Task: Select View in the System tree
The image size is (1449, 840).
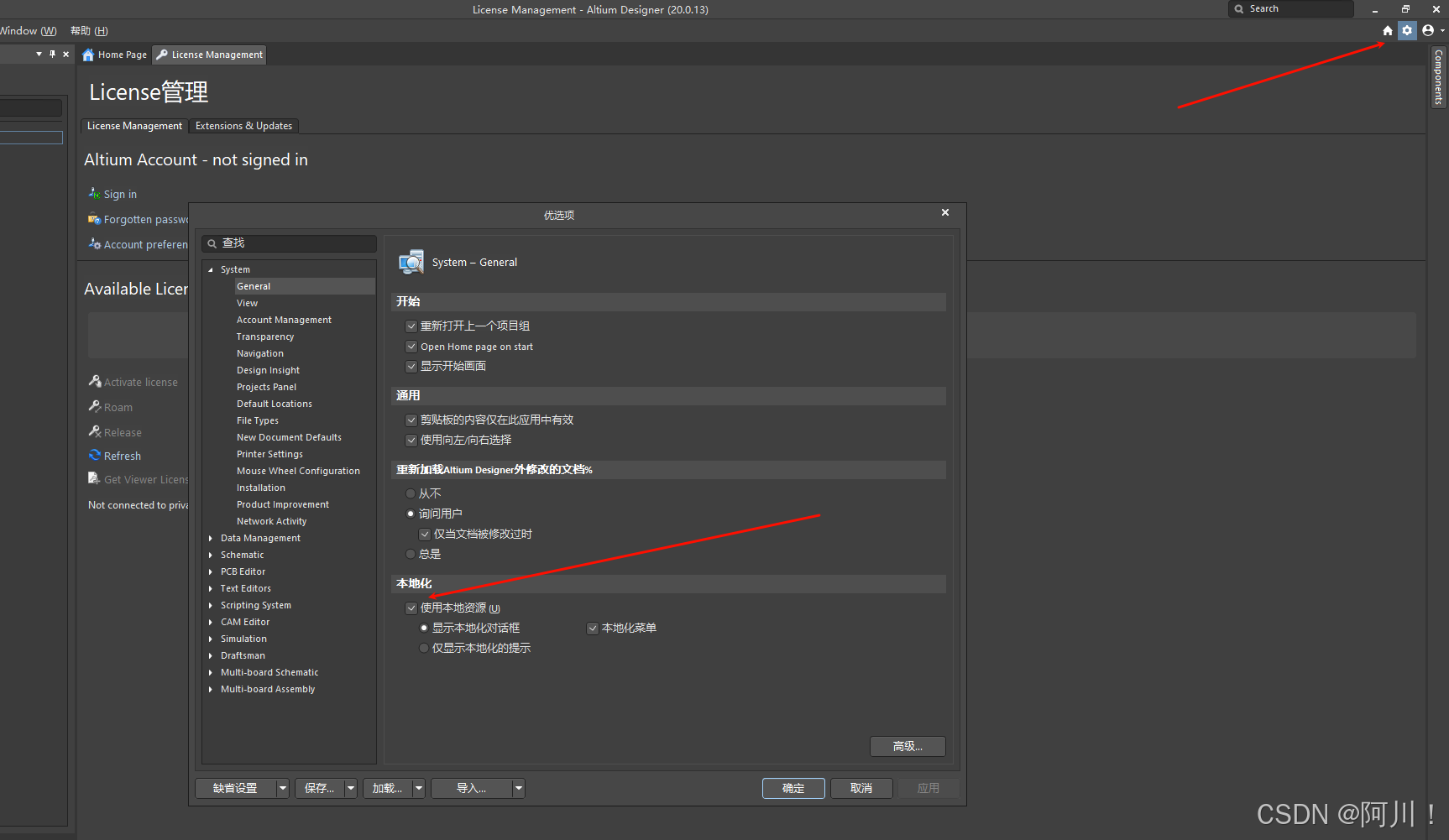Action: coord(247,303)
